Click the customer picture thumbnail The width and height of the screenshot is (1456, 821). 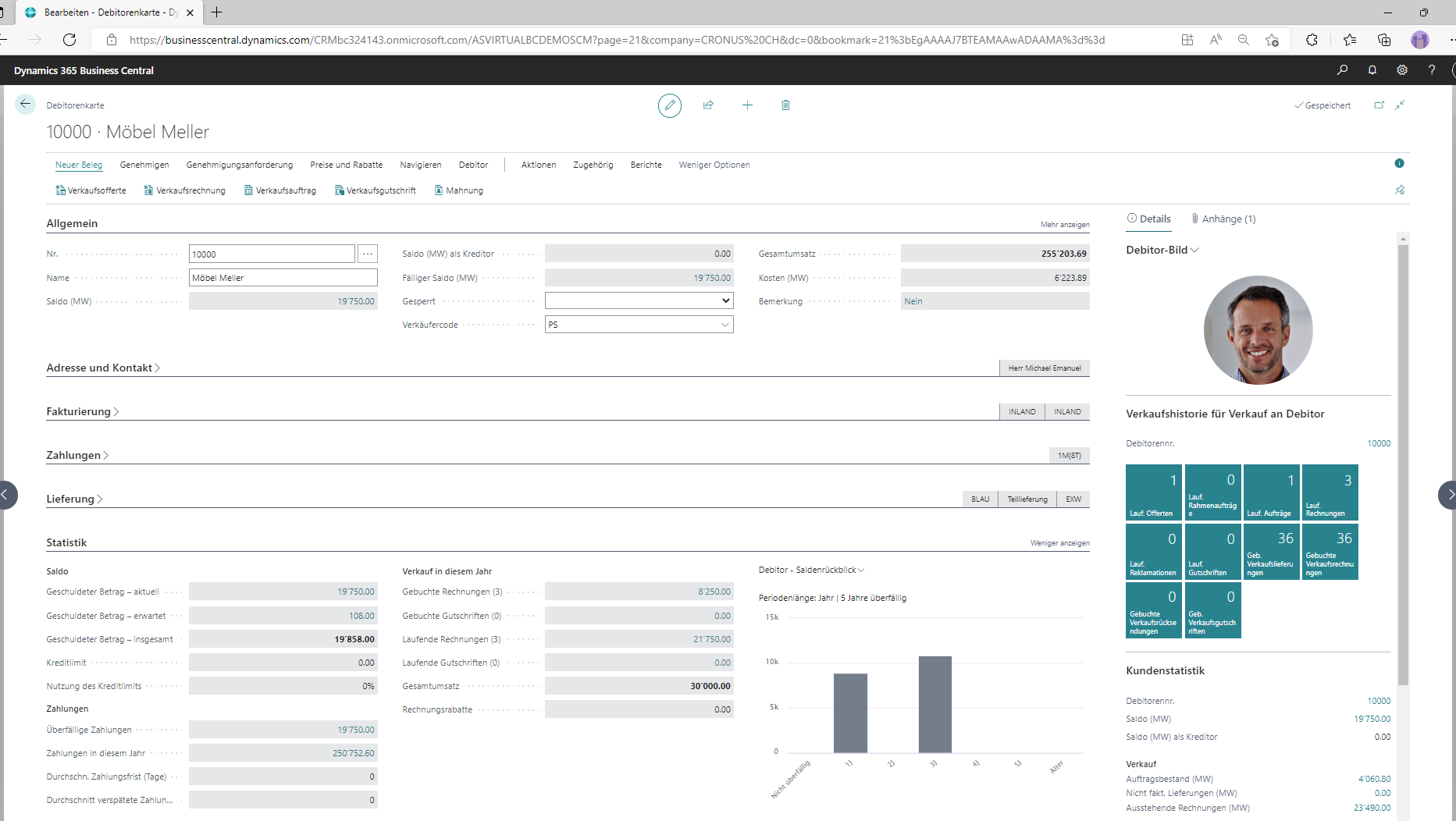pos(1258,329)
